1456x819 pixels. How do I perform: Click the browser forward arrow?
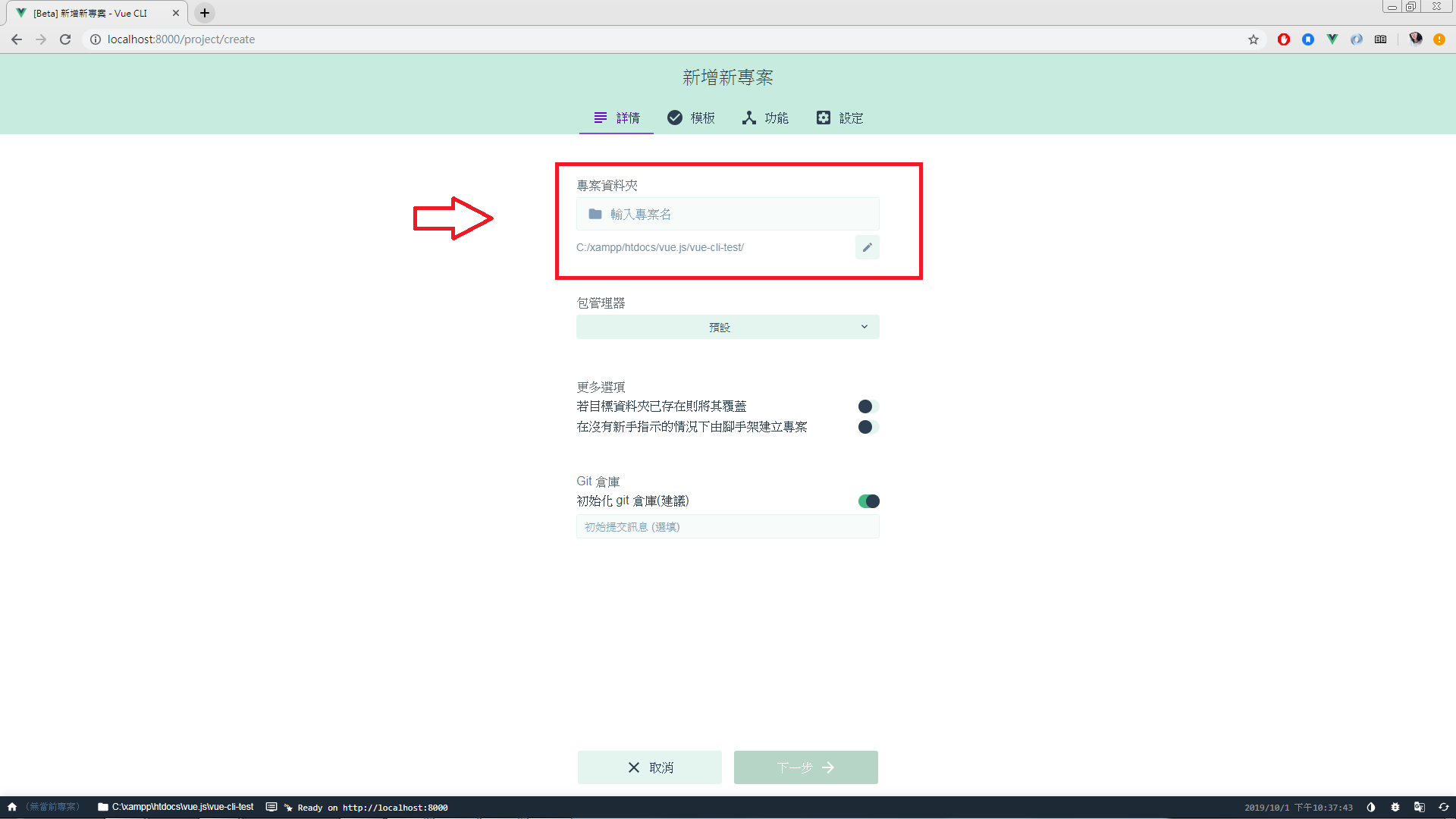point(41,39)
